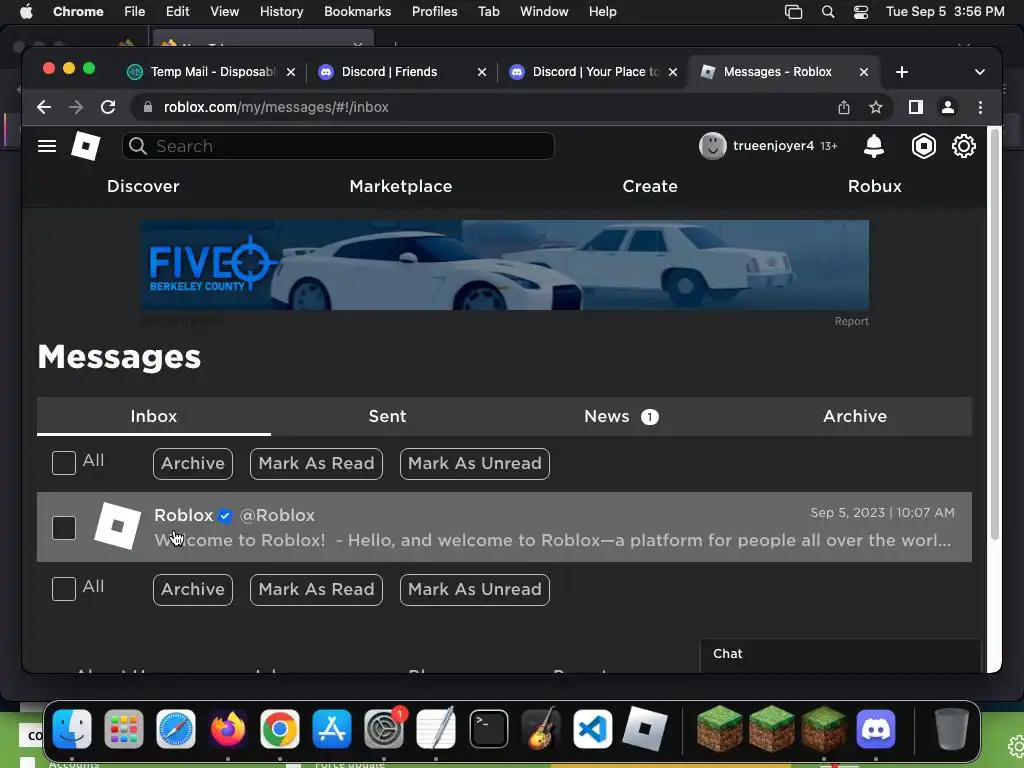Image resolution: width=1024 pixels, height=768 pixels.
Task: Open GarageBand from the Dock
Action: (541, 729)
